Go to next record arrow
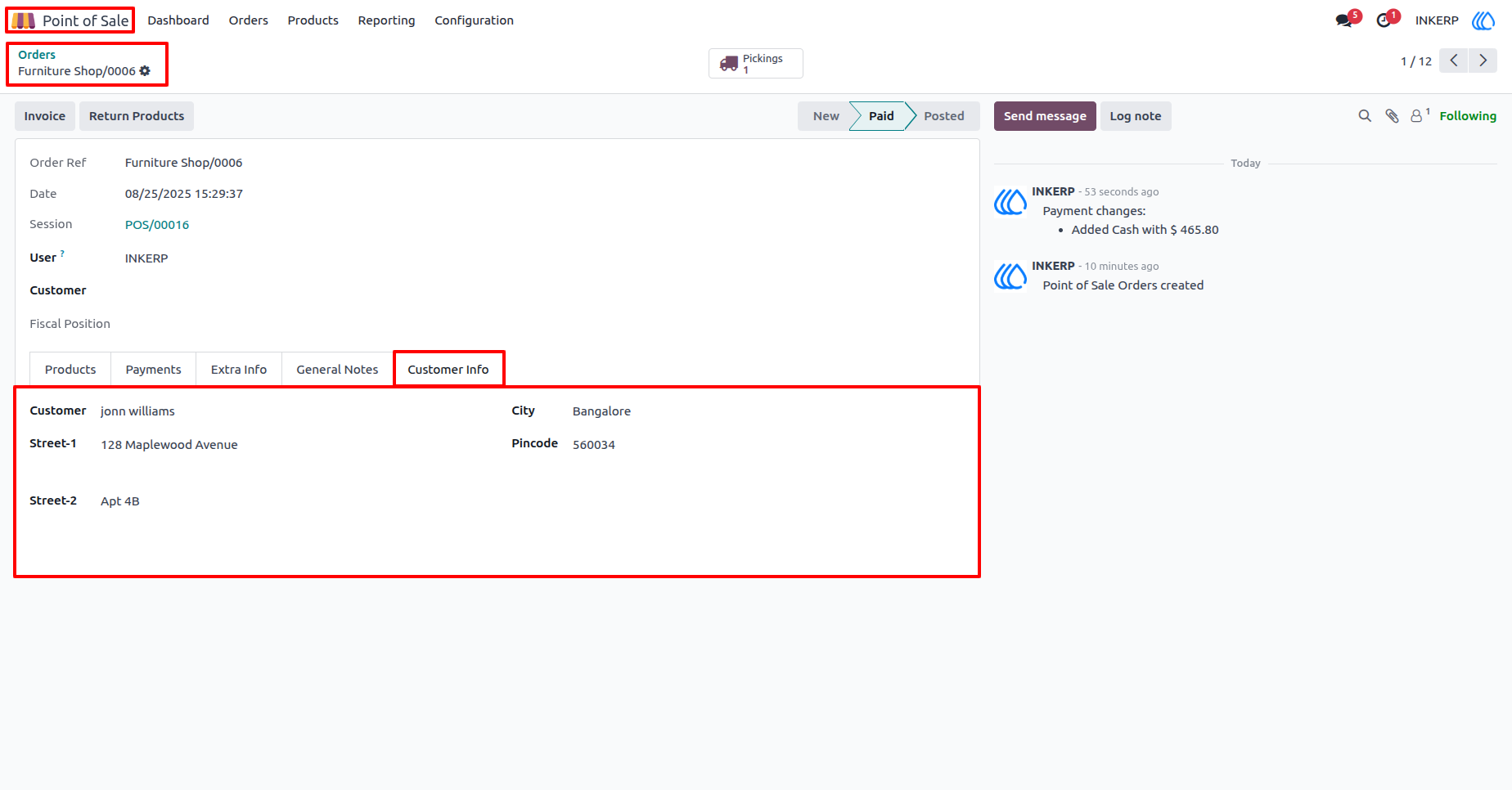 coord(1483,61)
